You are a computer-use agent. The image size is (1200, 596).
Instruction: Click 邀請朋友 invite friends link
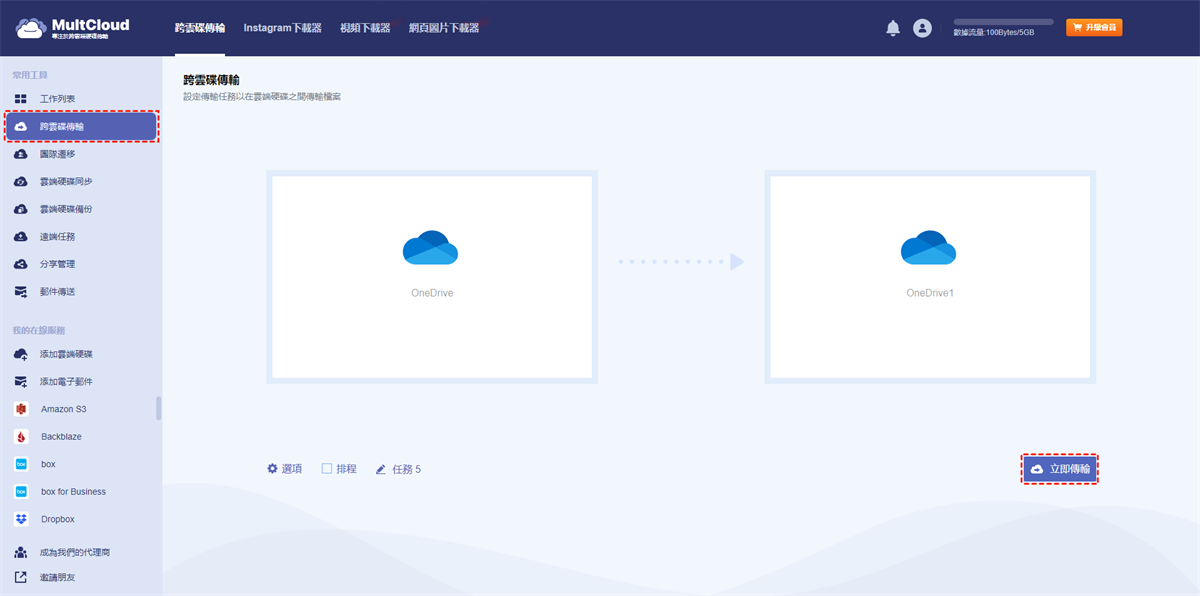pyautogui.click(x=57, y=577)
